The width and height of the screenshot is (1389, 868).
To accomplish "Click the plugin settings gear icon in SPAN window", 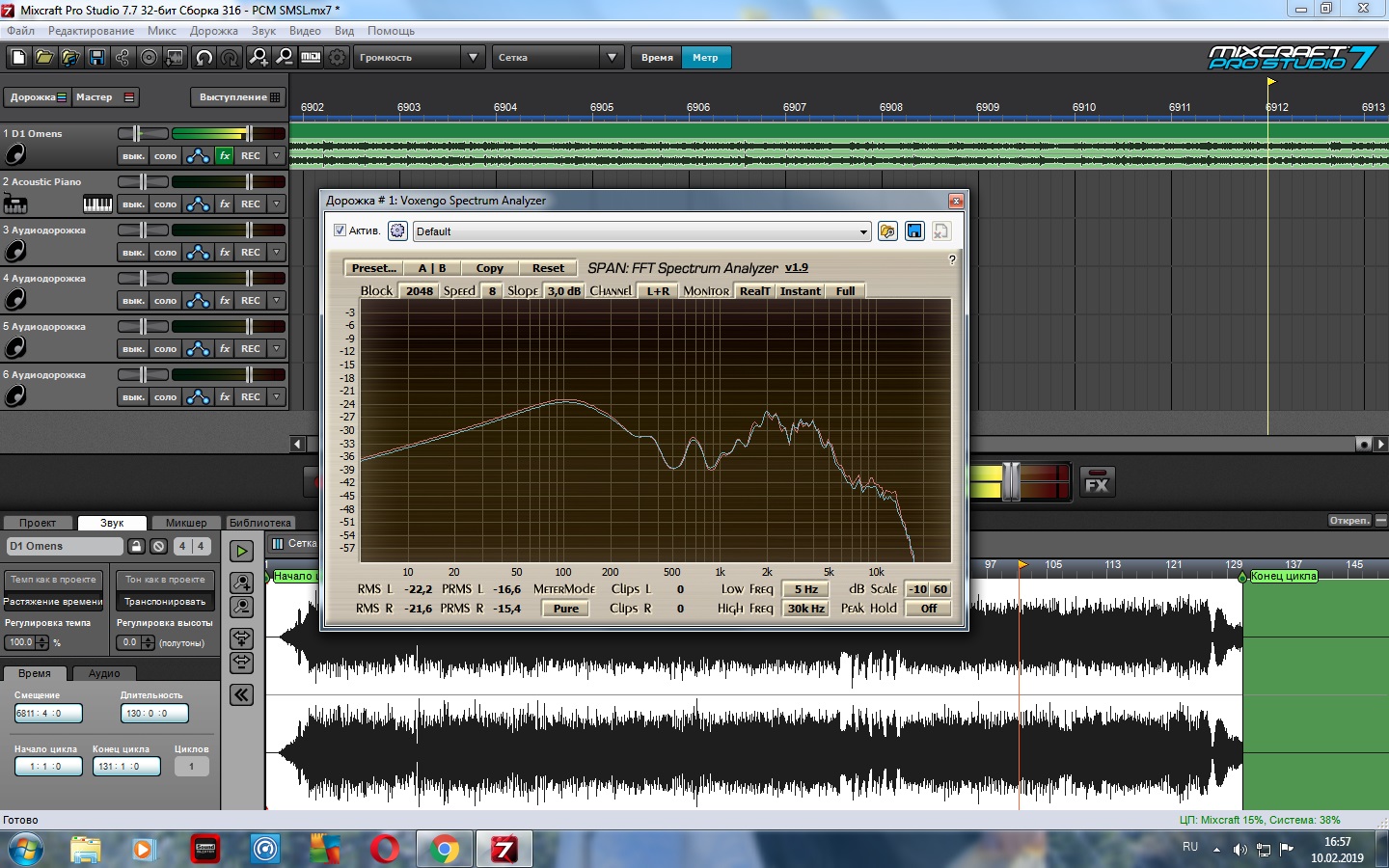I will pyautogui.click(x=397, y=231).
